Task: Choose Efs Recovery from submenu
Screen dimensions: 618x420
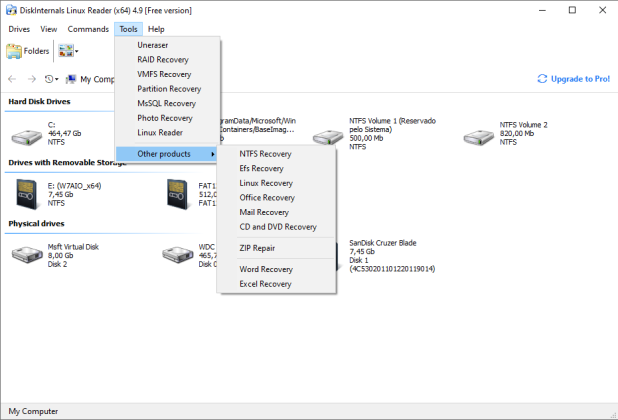Action: coord(277,168)
